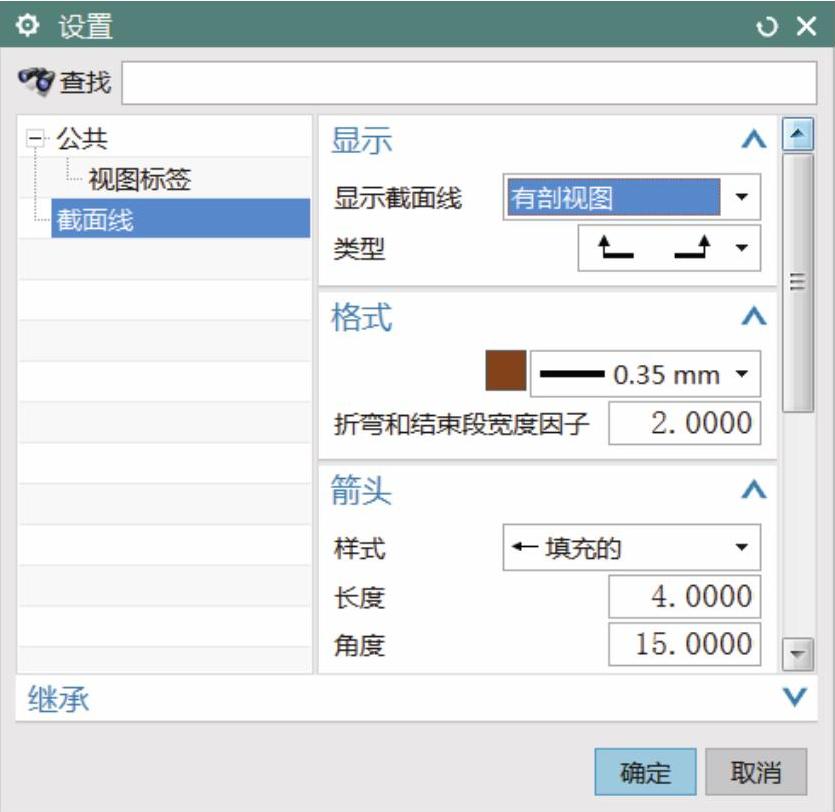Click the brown color swatch
This screenshot has width=835, height=812.
pyautogui.click(x=506, y=371)
